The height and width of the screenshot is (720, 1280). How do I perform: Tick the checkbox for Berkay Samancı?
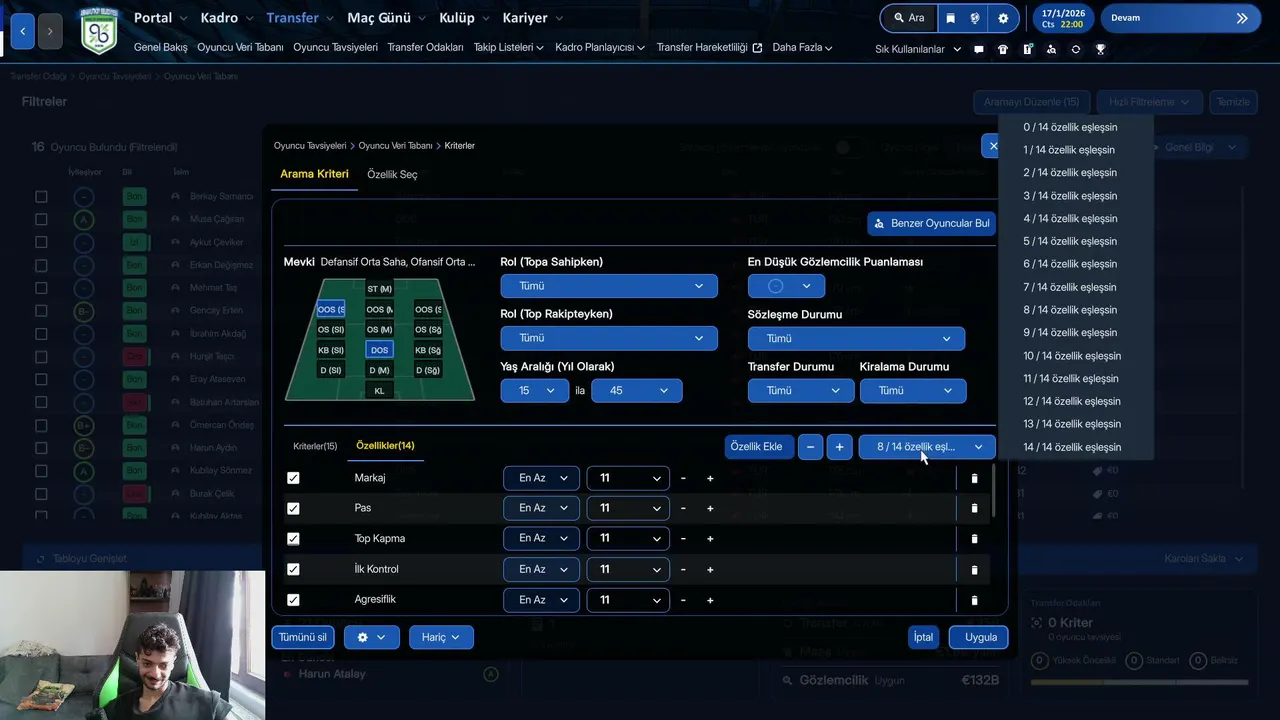point(41,196)
